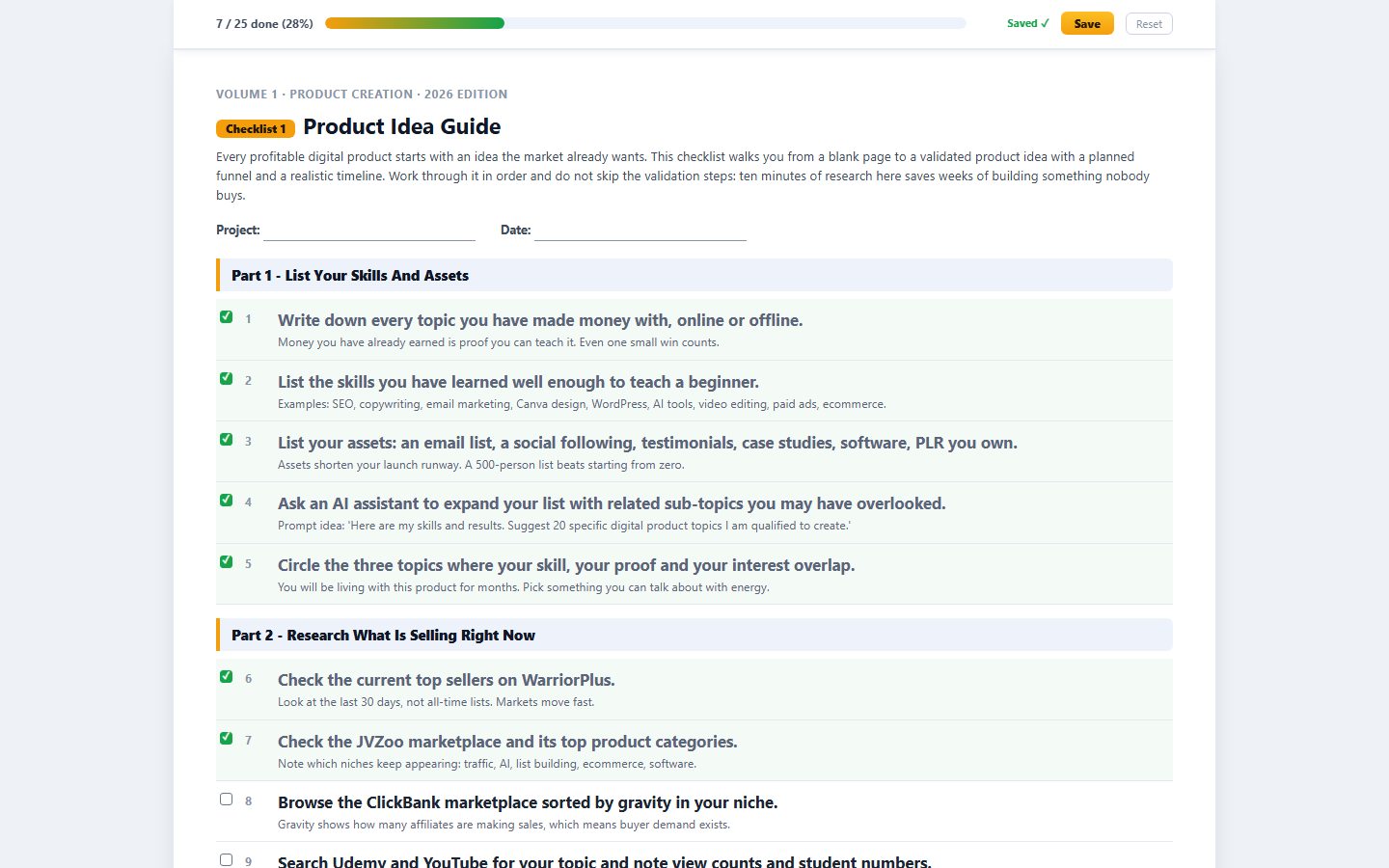
Task: Uncheck item 2 about skills to teach
Action: pos(226,378)
